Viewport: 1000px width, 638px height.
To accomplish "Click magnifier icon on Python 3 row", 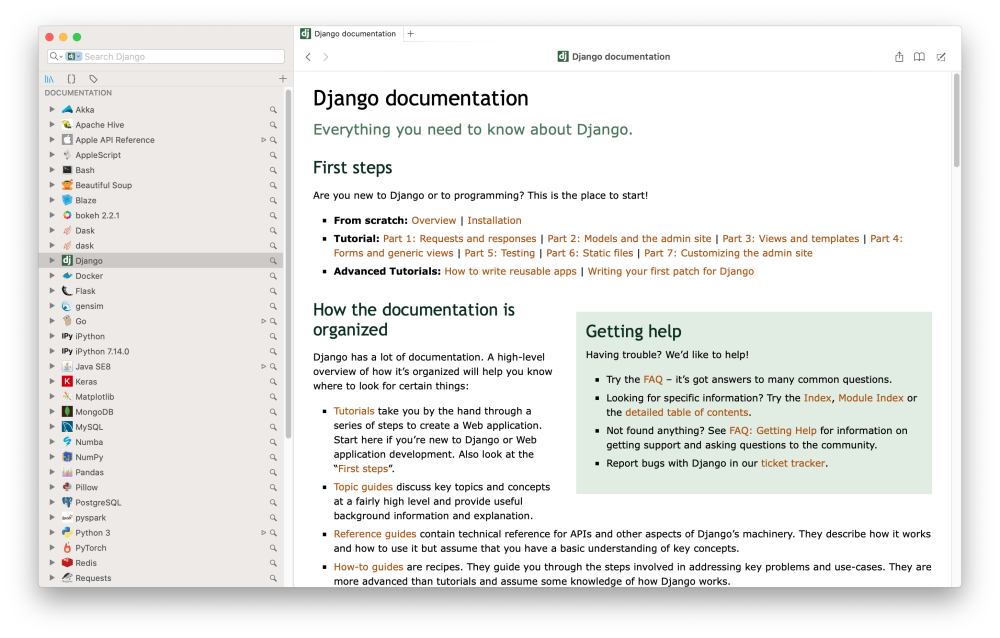I will 273,533.
